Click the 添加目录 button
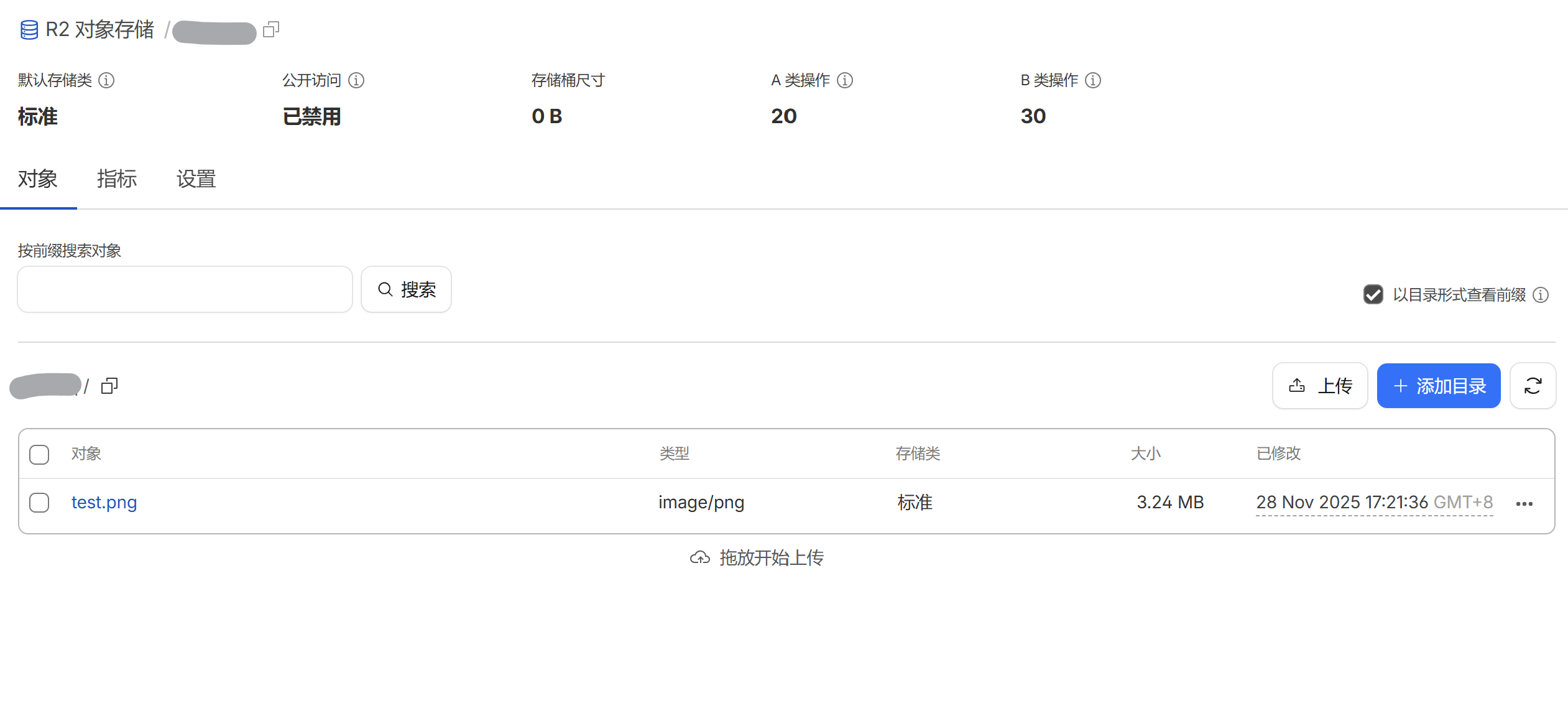The image size is (1568, 703). click(x=1438, y=386)
